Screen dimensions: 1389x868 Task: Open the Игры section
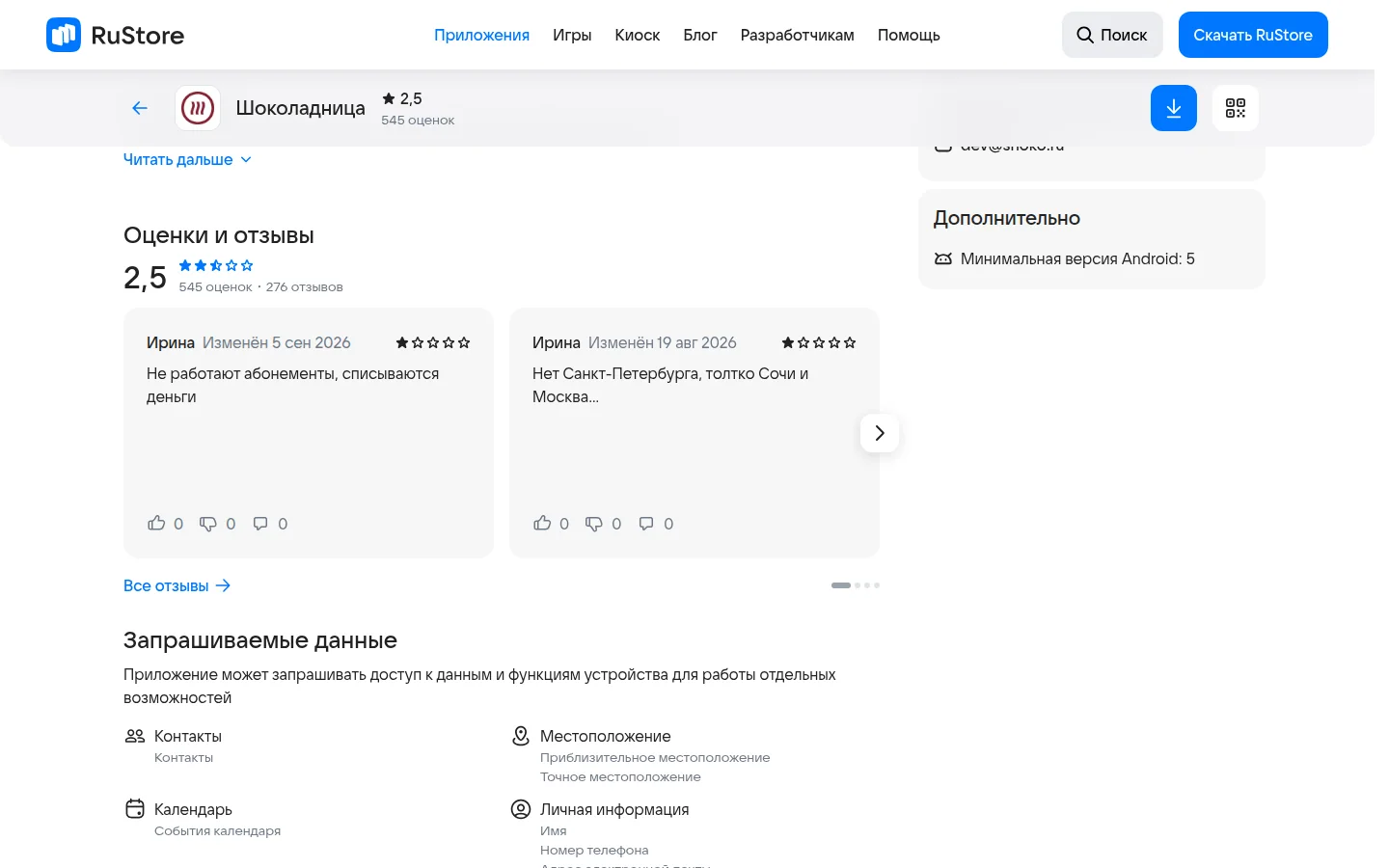572,35
